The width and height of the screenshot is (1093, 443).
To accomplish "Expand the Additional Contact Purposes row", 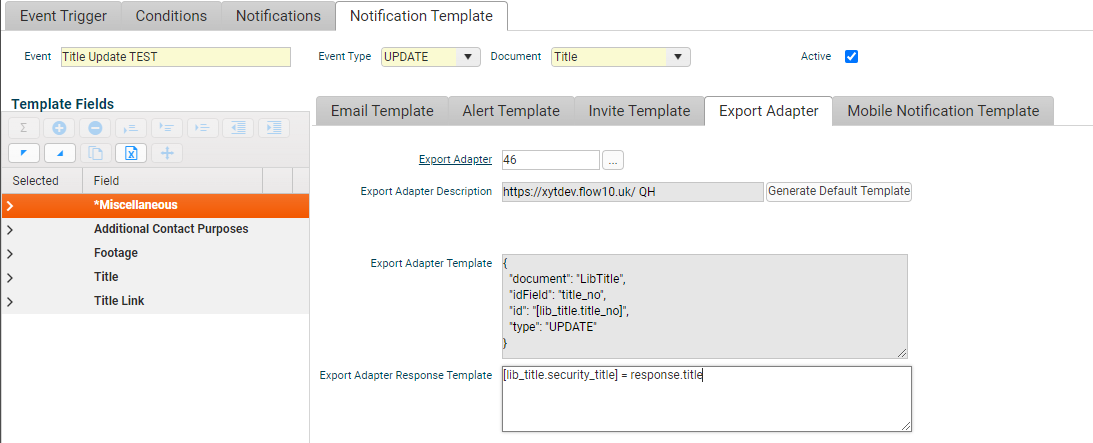I will [10, 229].
